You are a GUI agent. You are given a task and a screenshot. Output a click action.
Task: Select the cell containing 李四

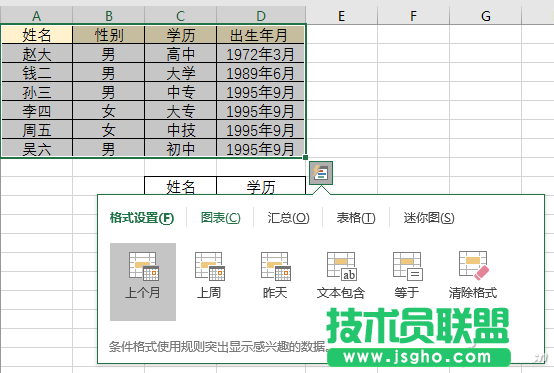[37, 111]
